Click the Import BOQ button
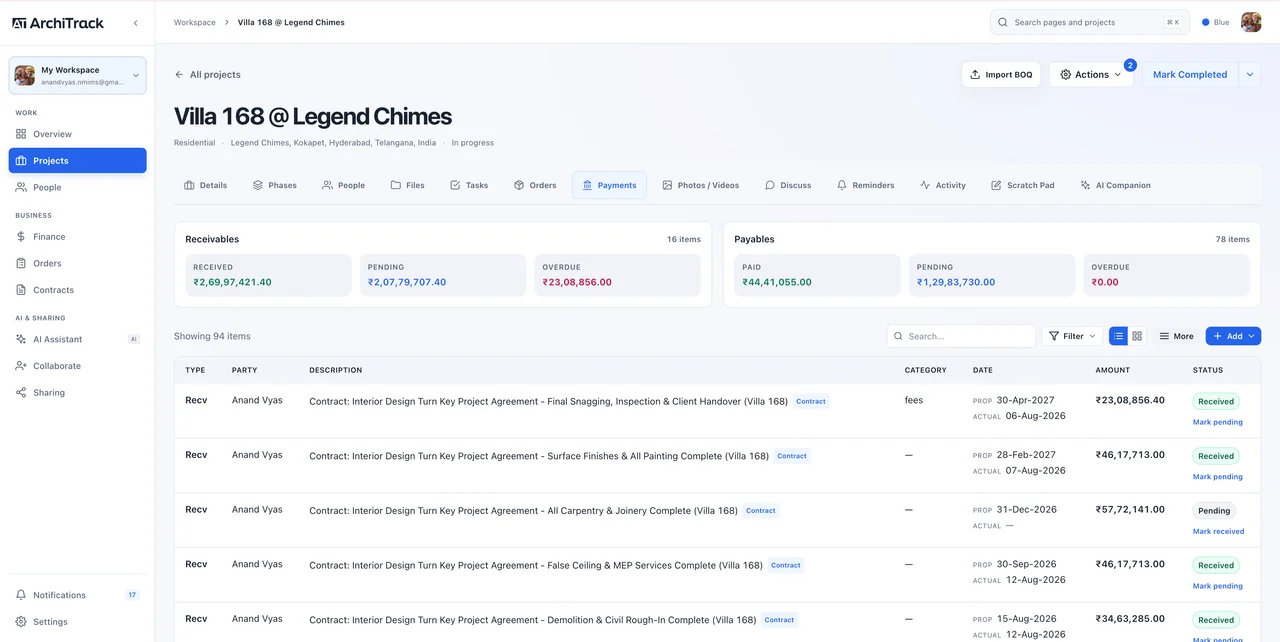The height and width of the screenshot is (642, 1280). tap(1001, 75)
